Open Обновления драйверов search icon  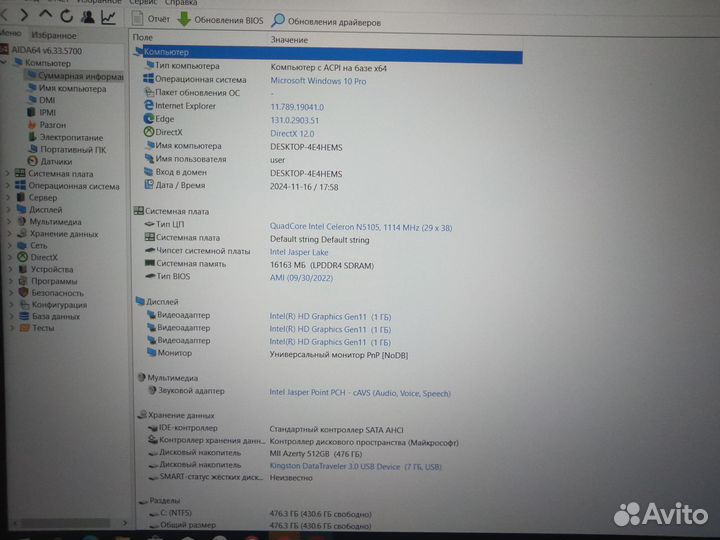coord(278,21)
